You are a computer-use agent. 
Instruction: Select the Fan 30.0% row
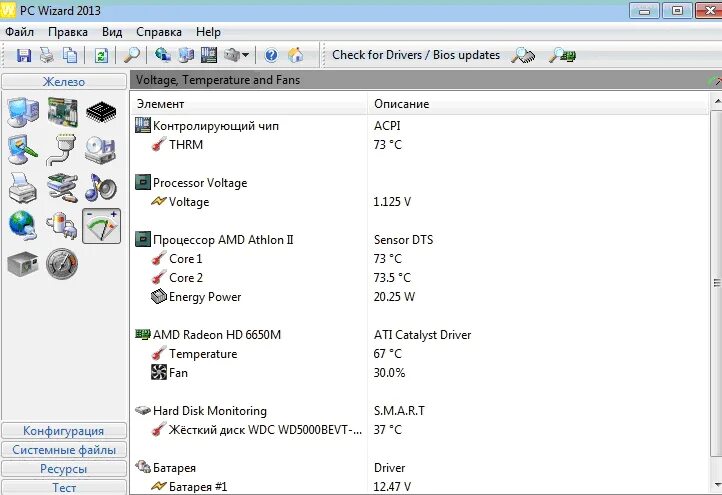[420, 373]
